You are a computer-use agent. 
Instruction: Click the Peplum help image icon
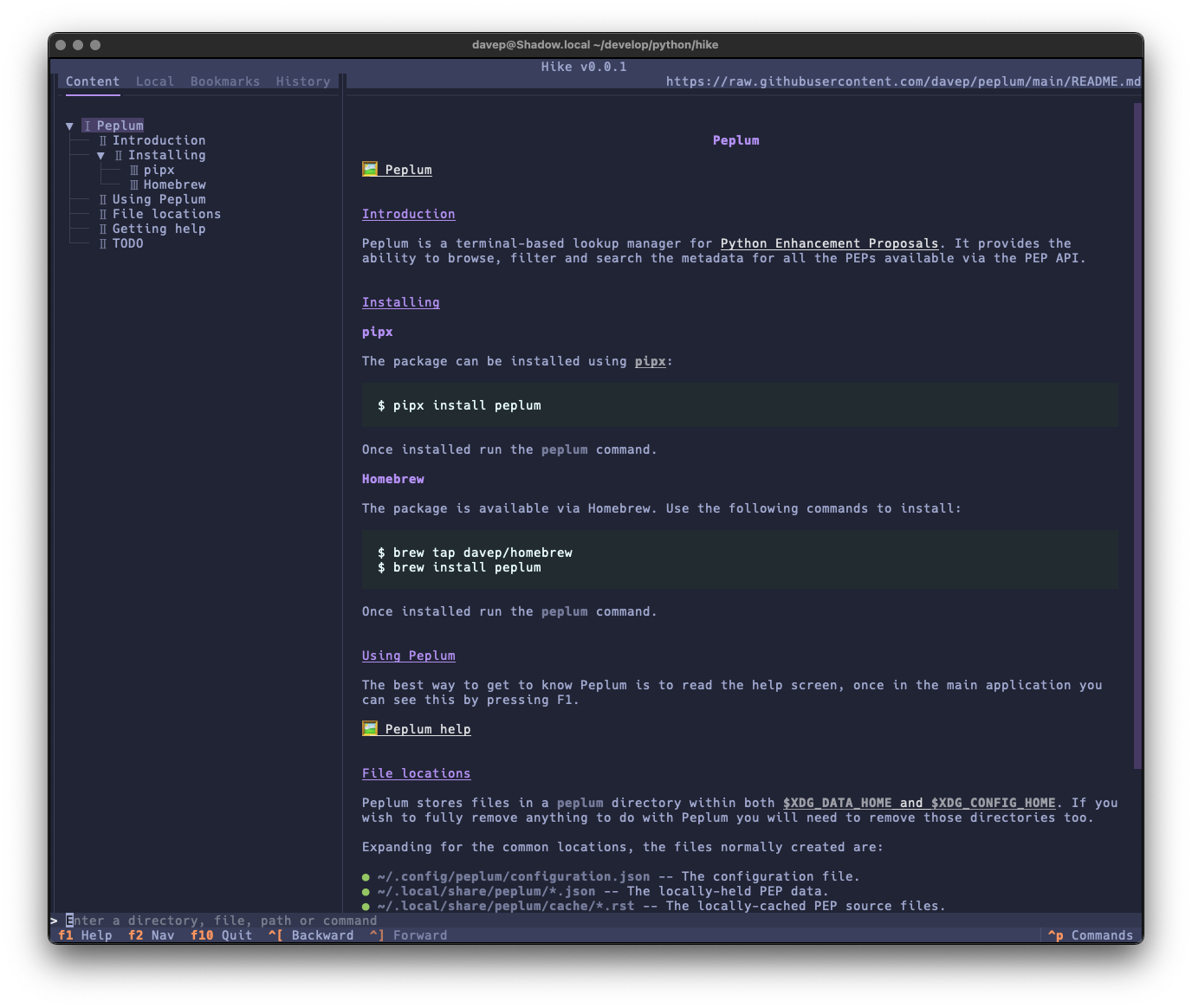[370, 729]
